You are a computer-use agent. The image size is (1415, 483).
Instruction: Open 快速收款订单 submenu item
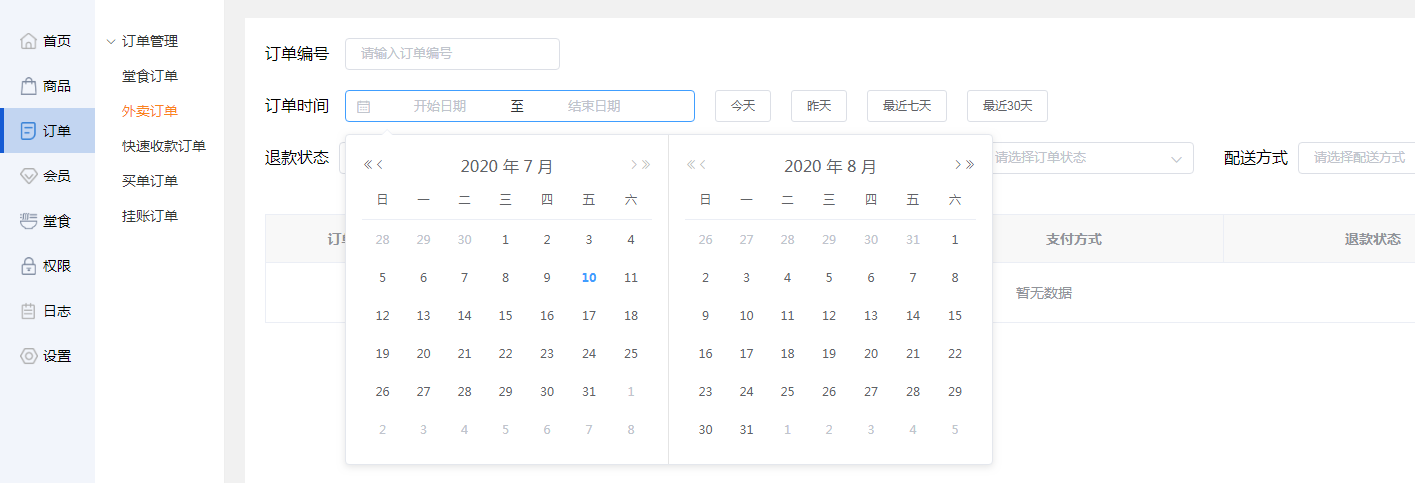pos(164,146)
